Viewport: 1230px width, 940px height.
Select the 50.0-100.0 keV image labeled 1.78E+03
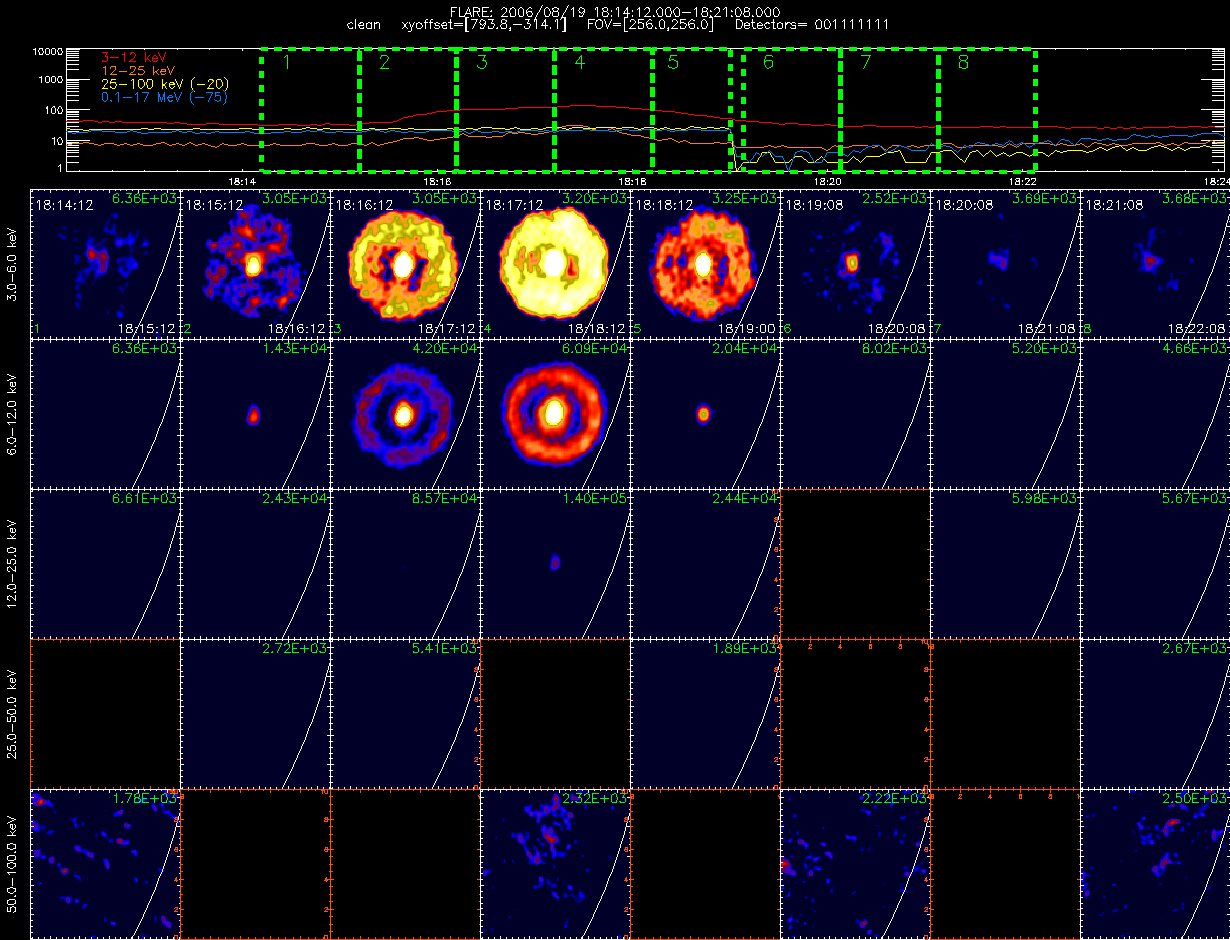point(106,863)
